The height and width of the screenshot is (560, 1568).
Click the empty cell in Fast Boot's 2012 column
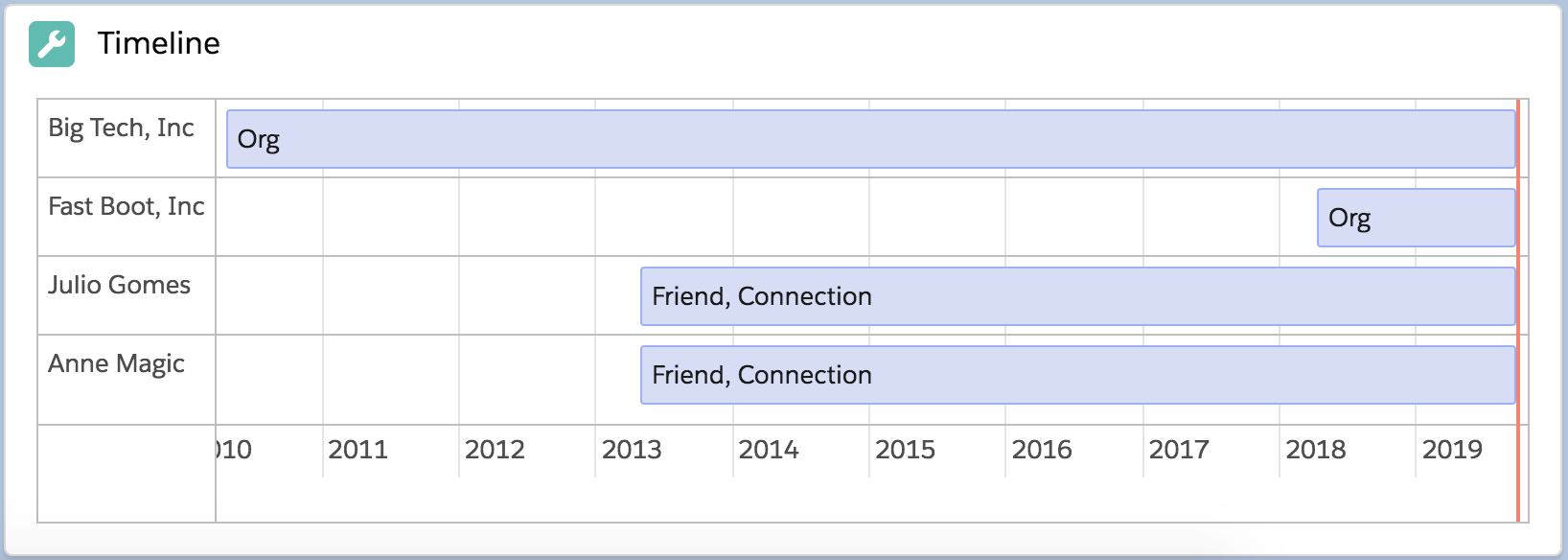click(x=527, y=217)
